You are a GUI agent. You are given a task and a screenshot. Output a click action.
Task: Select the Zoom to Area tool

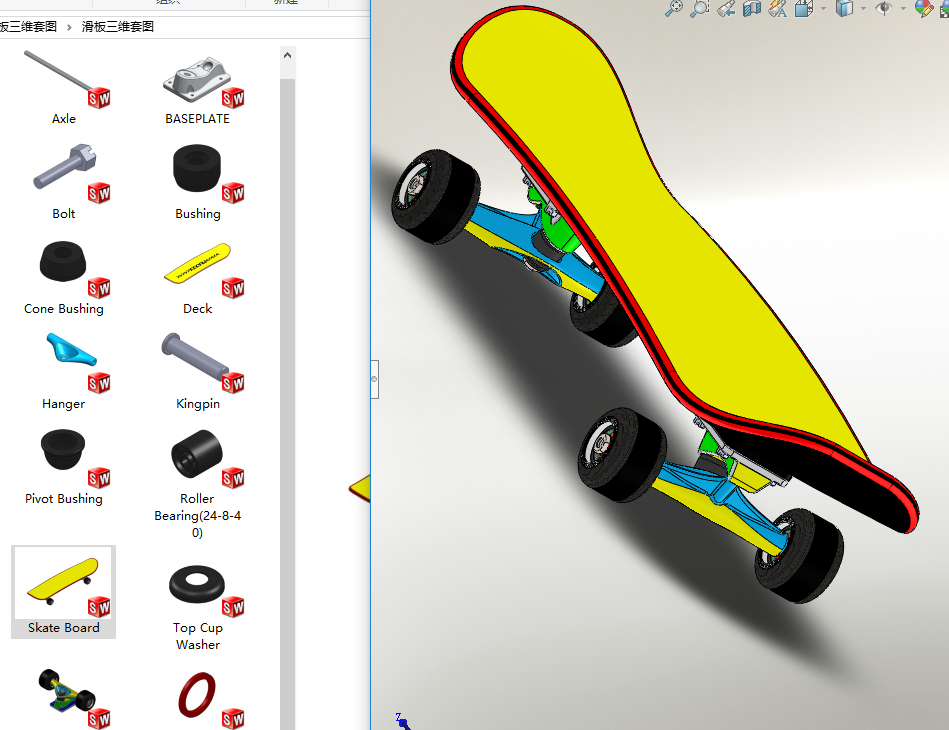coord(700,8)
